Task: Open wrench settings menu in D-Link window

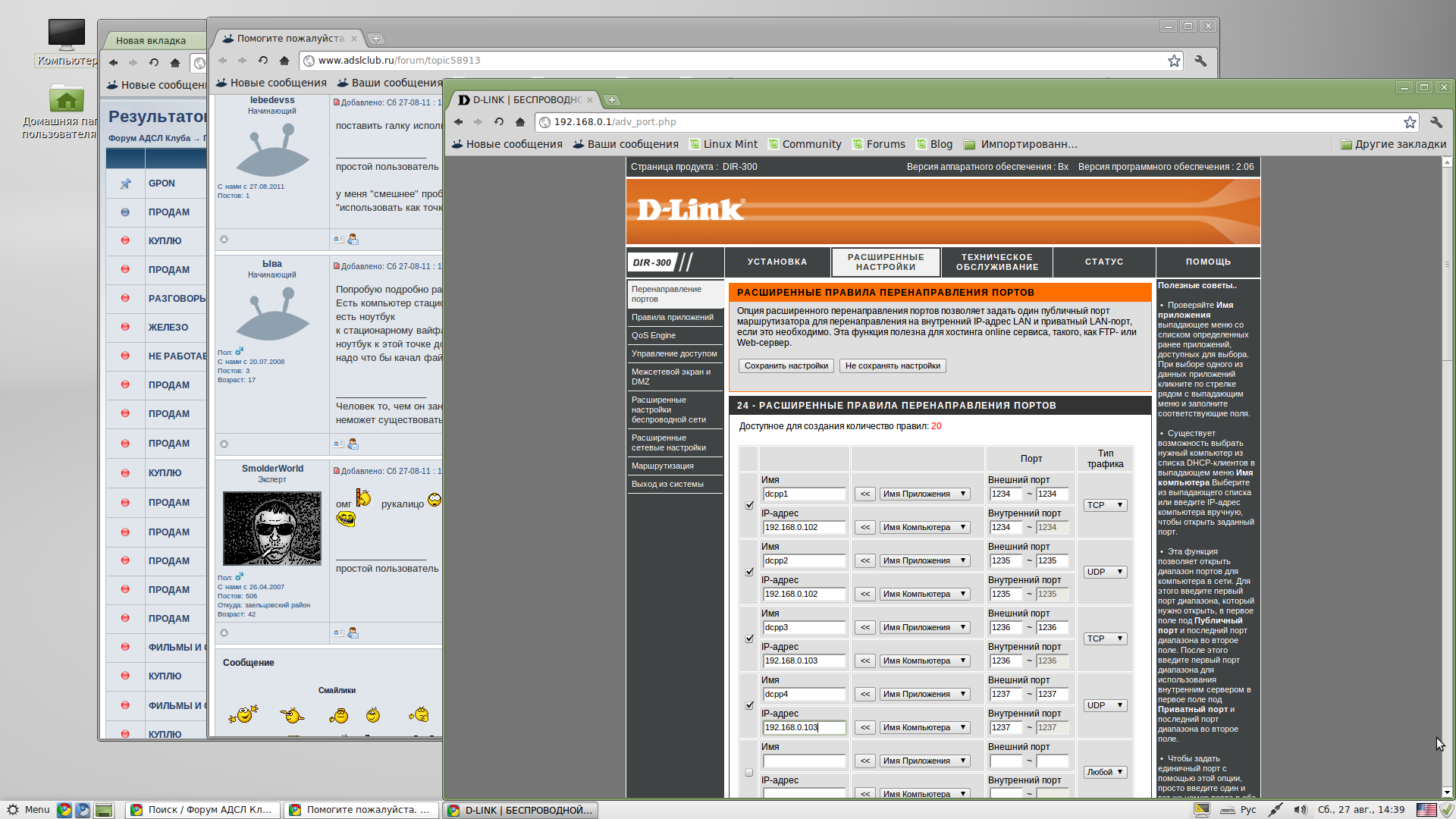Action: pos(1436,122)
